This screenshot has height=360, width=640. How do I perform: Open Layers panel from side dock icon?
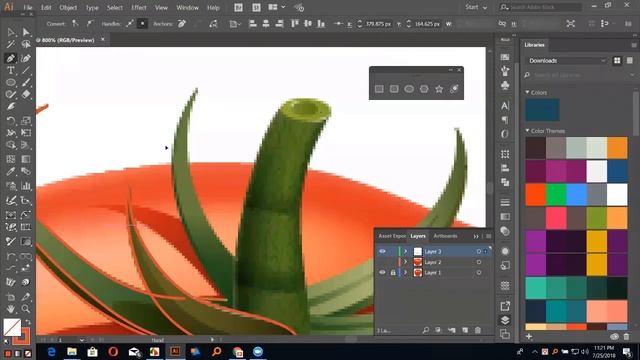[x=505, y=320]
